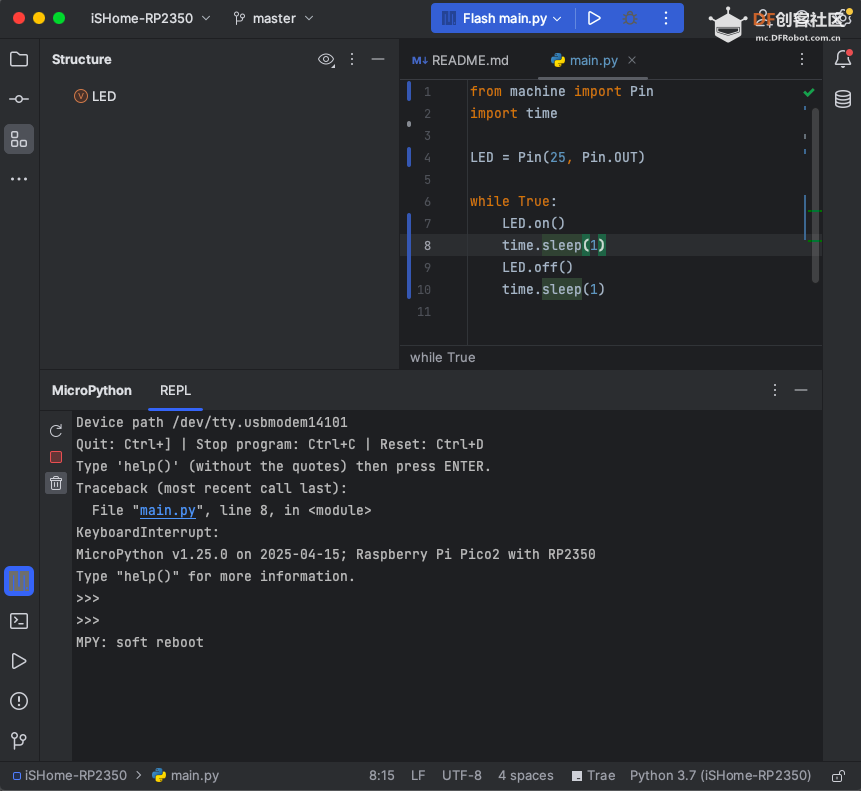
Task: Run Flash main.py with play button
Action: (x=594, y=18)
